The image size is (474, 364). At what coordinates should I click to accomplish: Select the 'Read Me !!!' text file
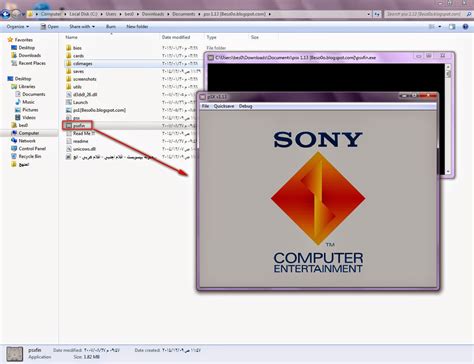tap(80, 133)
